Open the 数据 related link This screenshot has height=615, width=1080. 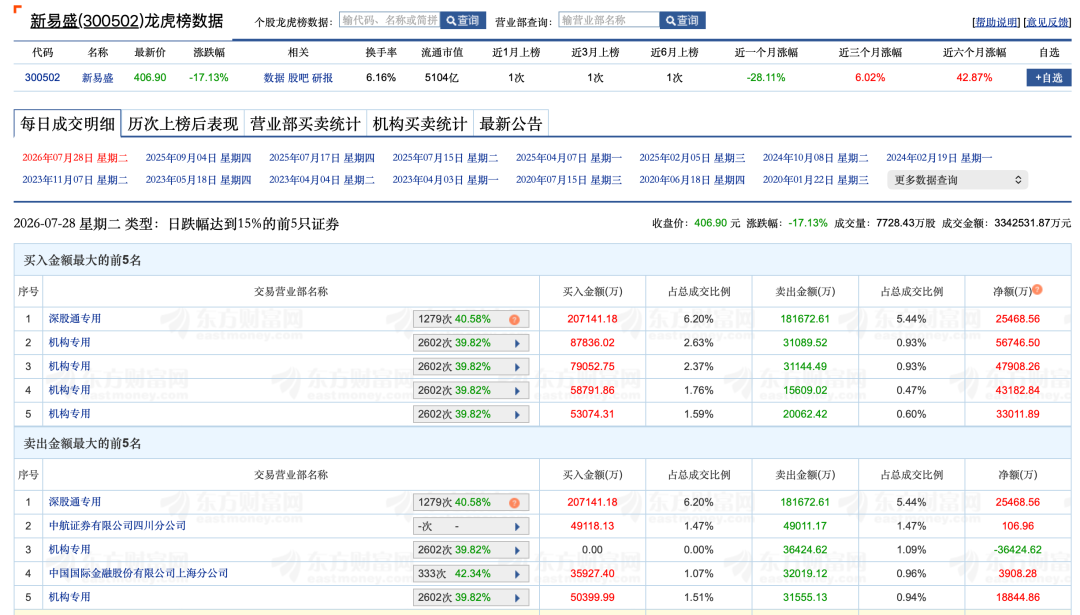(273, 78)
